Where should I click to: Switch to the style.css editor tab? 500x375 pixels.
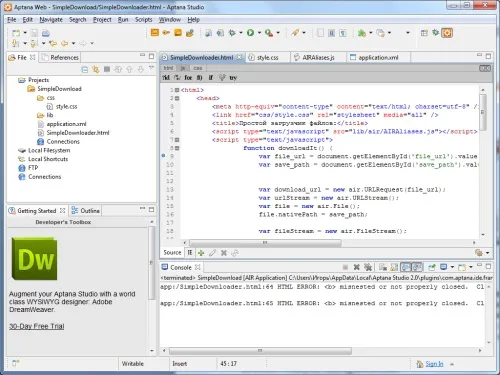pos(268,58)
